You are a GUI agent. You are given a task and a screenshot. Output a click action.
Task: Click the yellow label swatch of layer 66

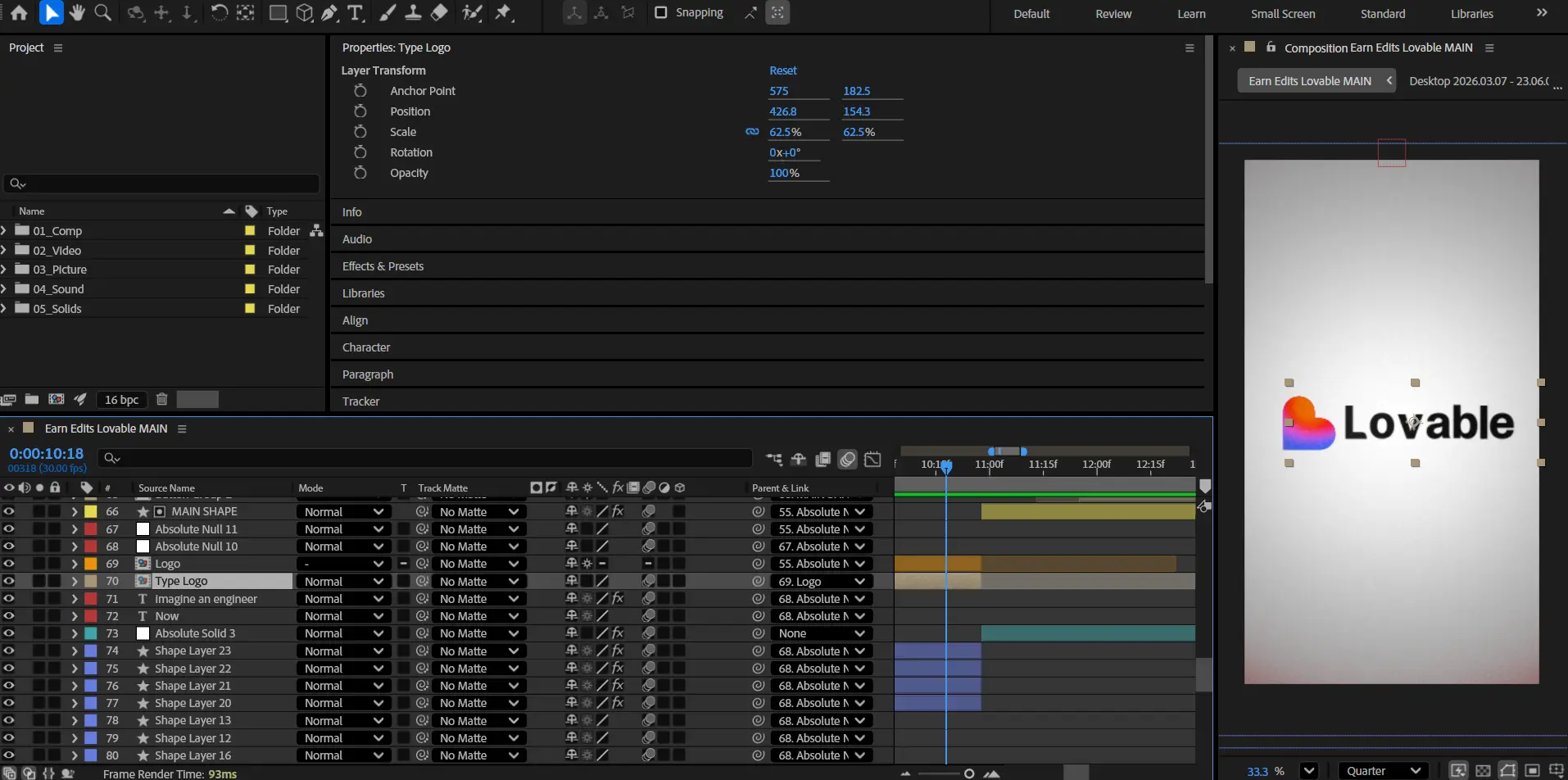(x=91, y=511)
